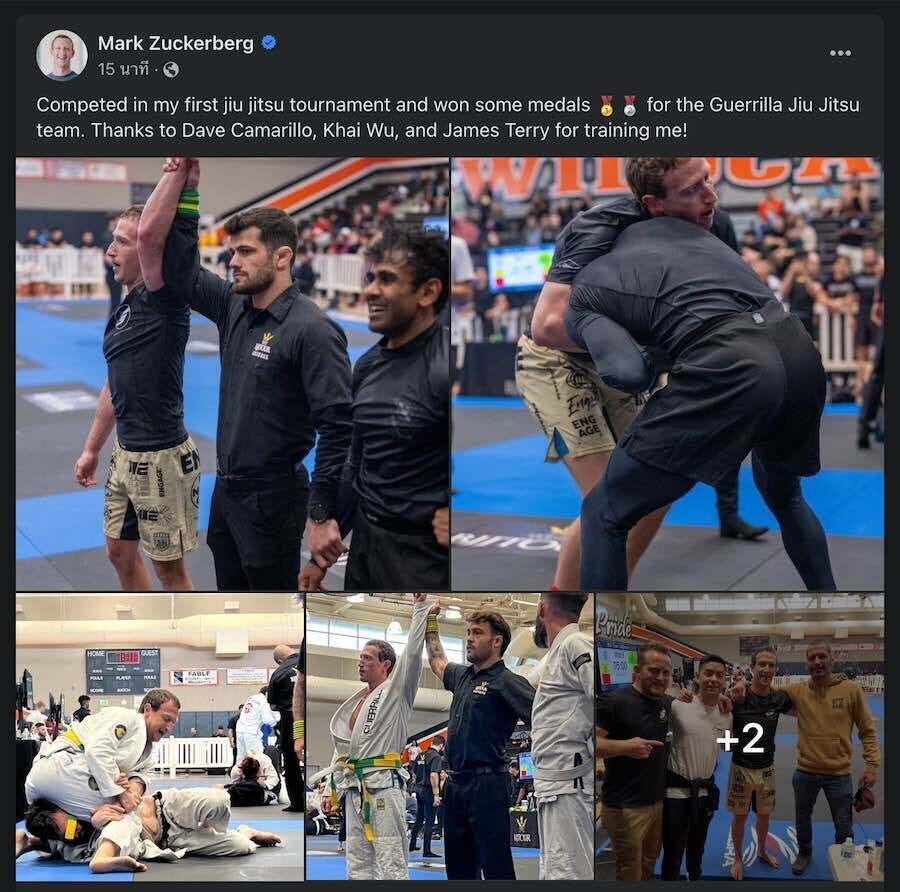Open the gi referee hand-raise photo

(x=449, y=737)
